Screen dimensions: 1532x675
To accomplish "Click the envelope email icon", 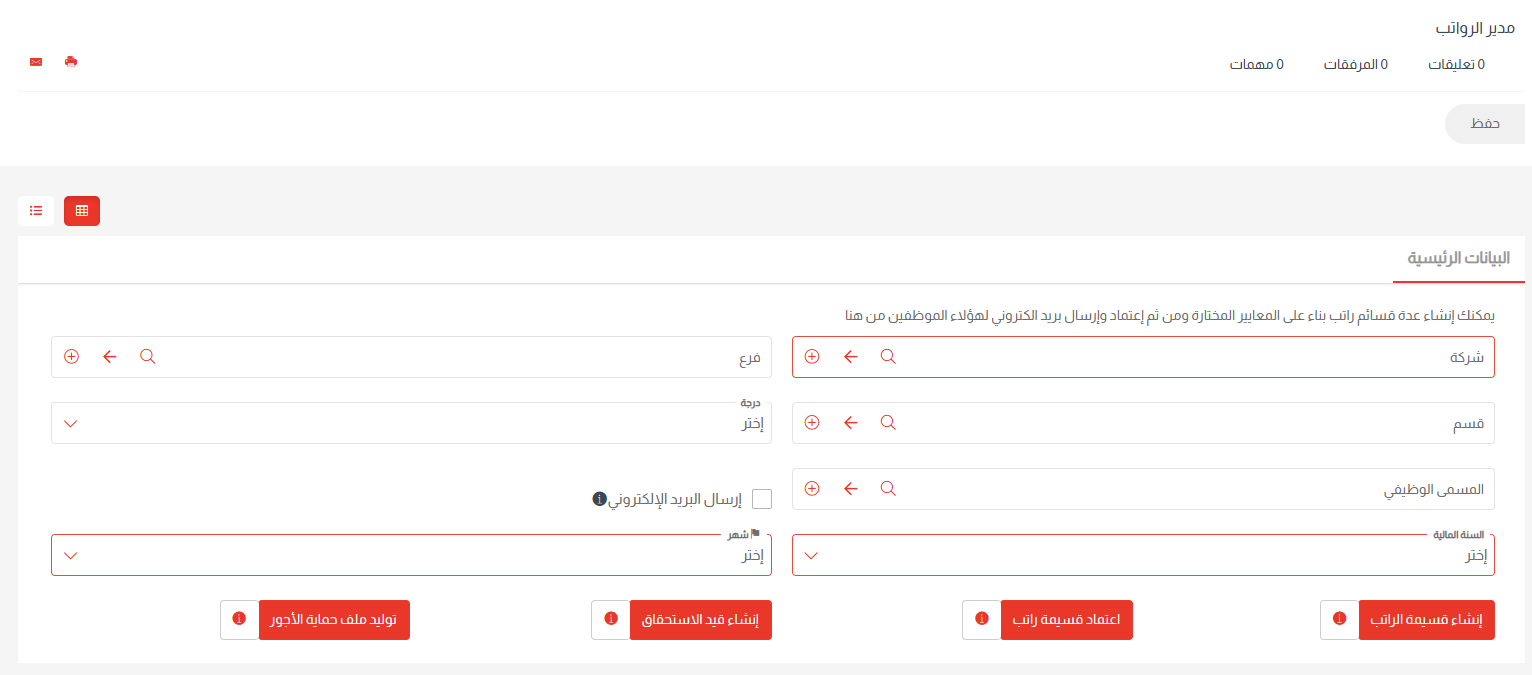I will coord(35,62).
